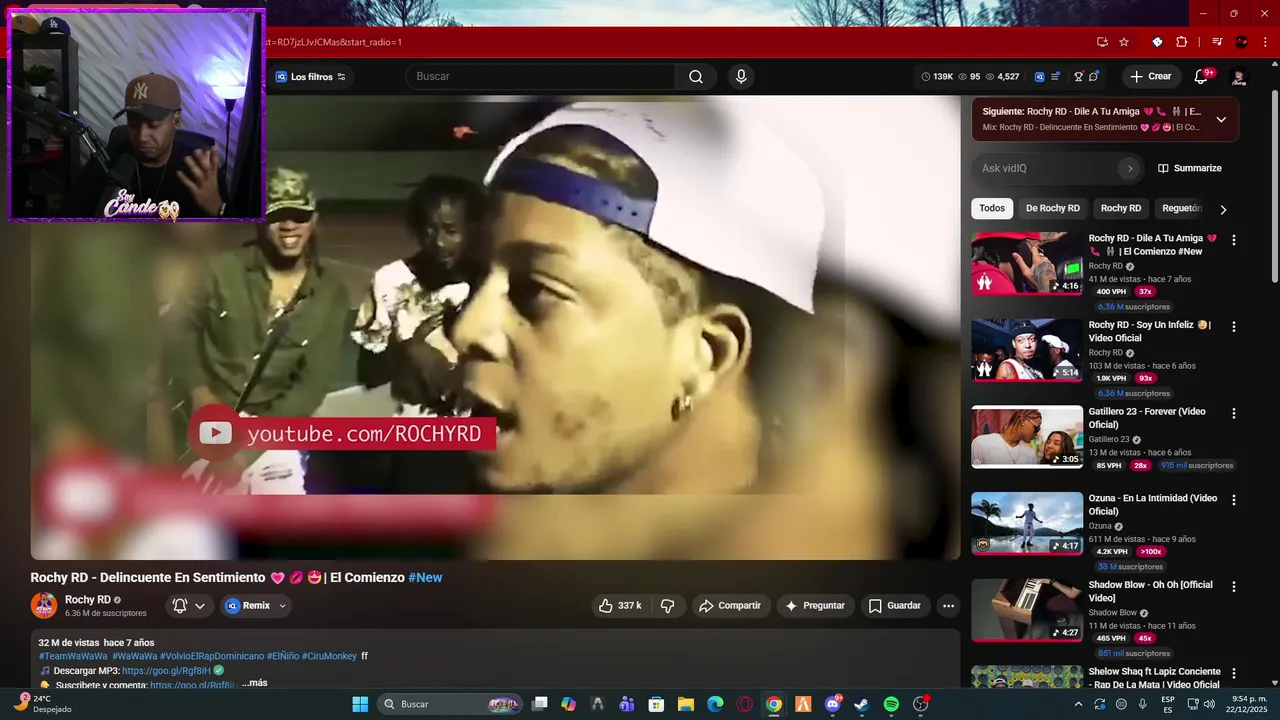Open Dile A Tu Amiga thumbnail
1280x720 pixels.
click(1027, 263)
